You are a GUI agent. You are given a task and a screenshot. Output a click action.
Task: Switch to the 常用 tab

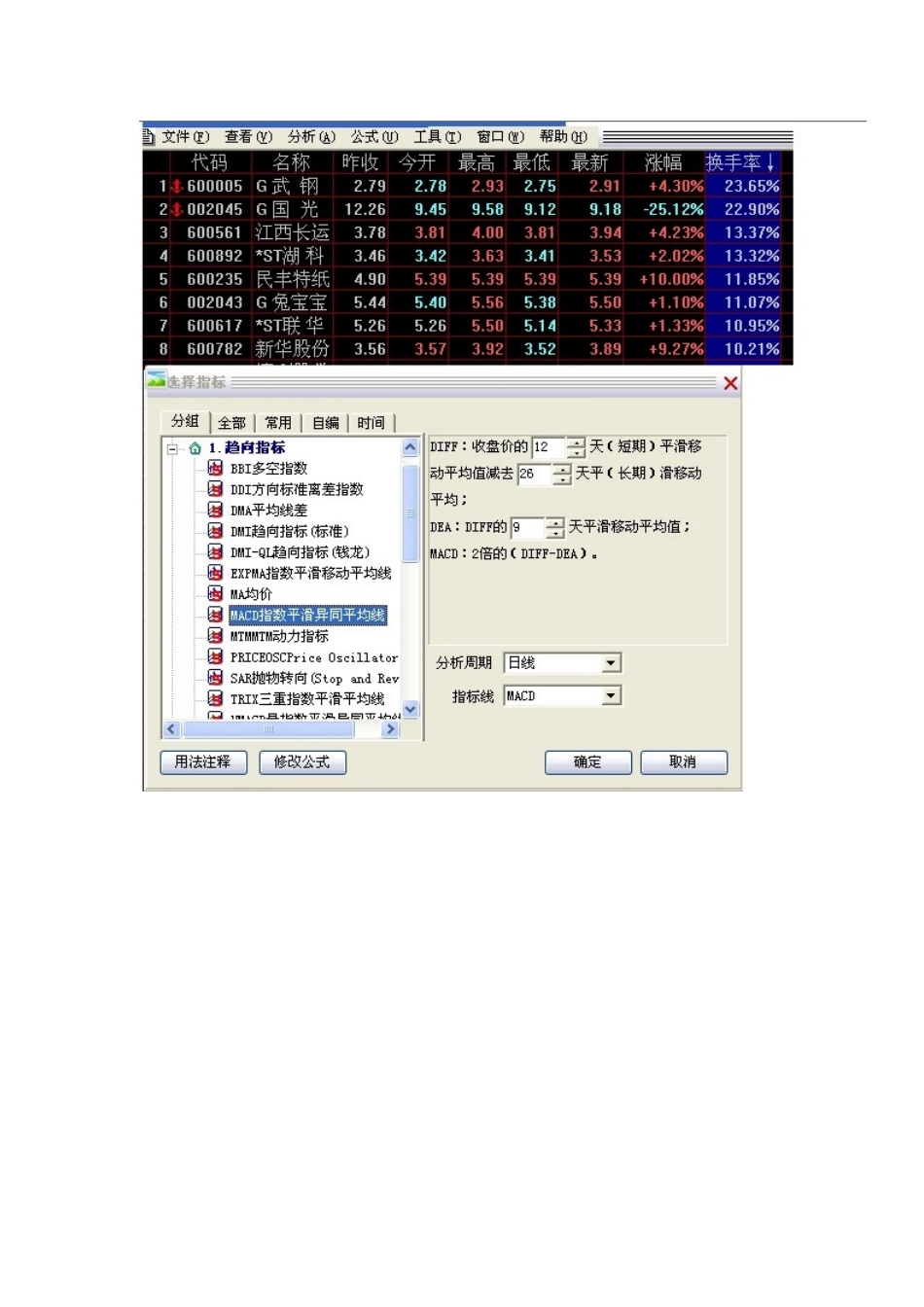click(x=278, y=423)
